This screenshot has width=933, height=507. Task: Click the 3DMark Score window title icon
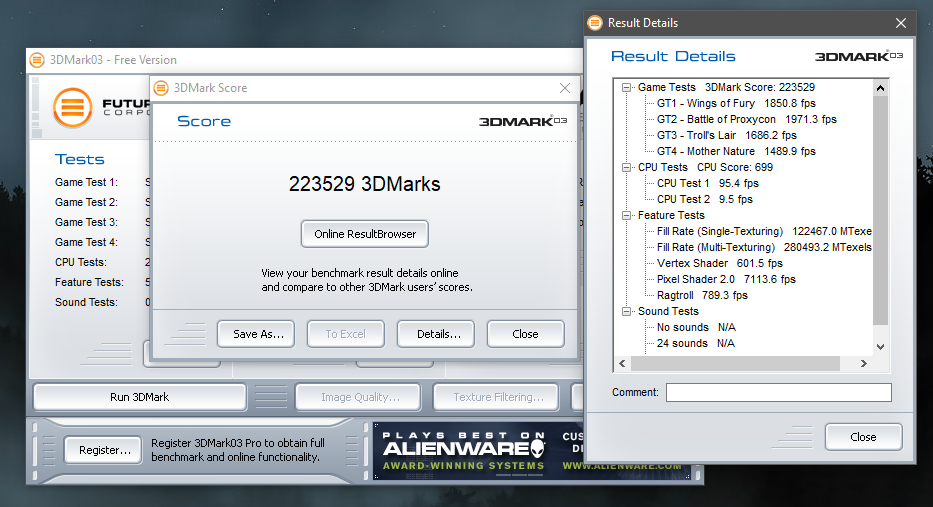pyautogui.click(x=161, y=88)
